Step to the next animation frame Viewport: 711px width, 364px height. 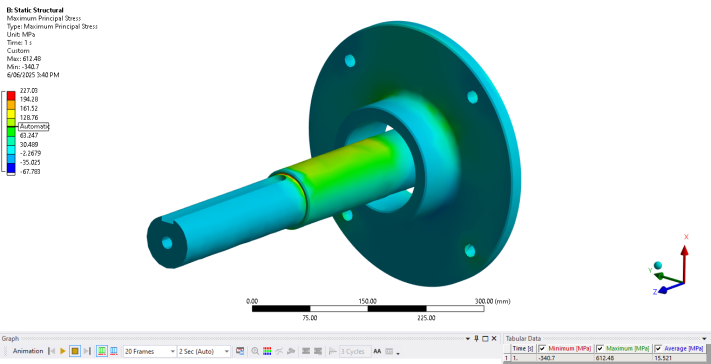coord(87,351)
